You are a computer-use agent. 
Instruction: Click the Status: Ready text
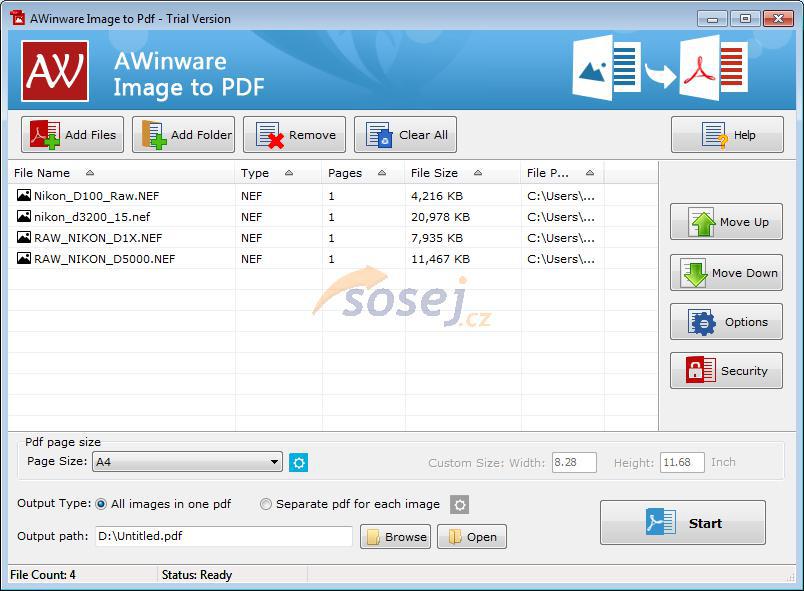[197, 575]
